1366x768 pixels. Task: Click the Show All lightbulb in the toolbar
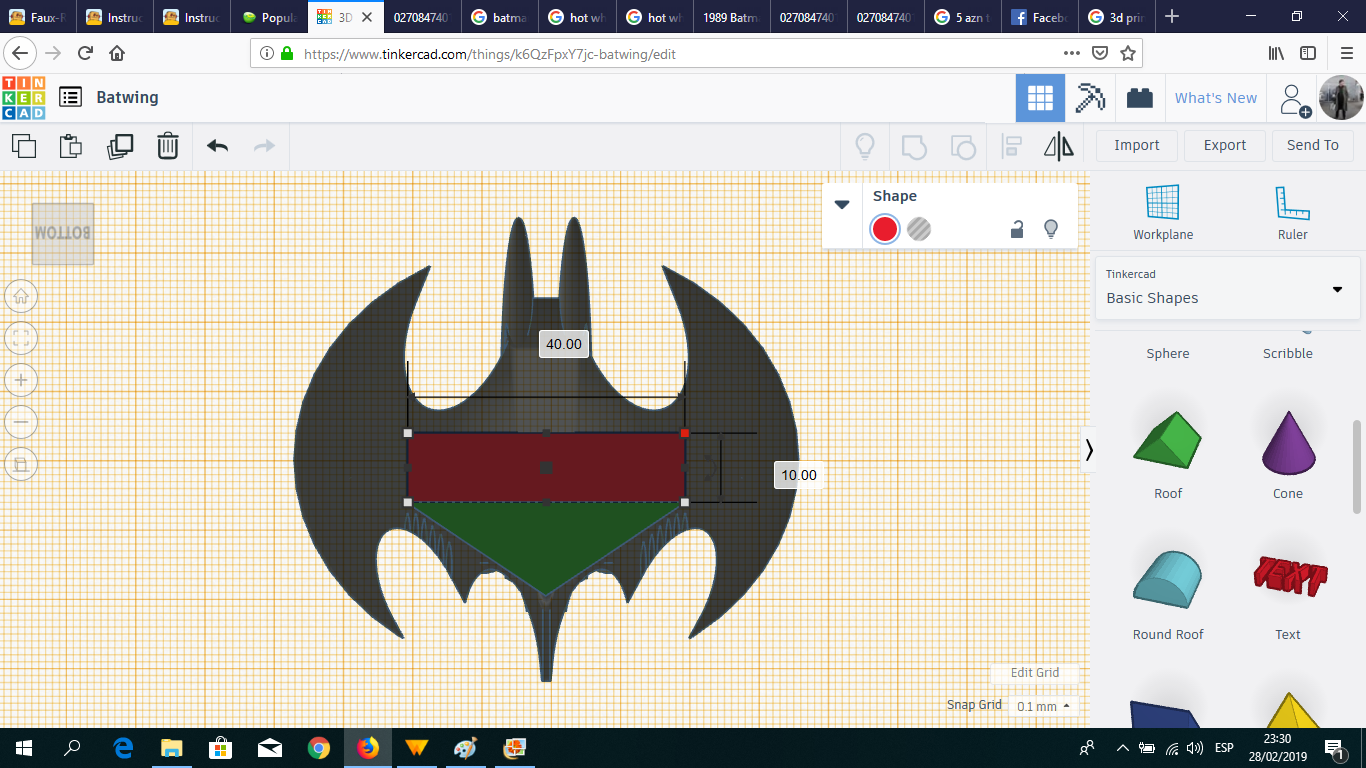click(865, 147)
